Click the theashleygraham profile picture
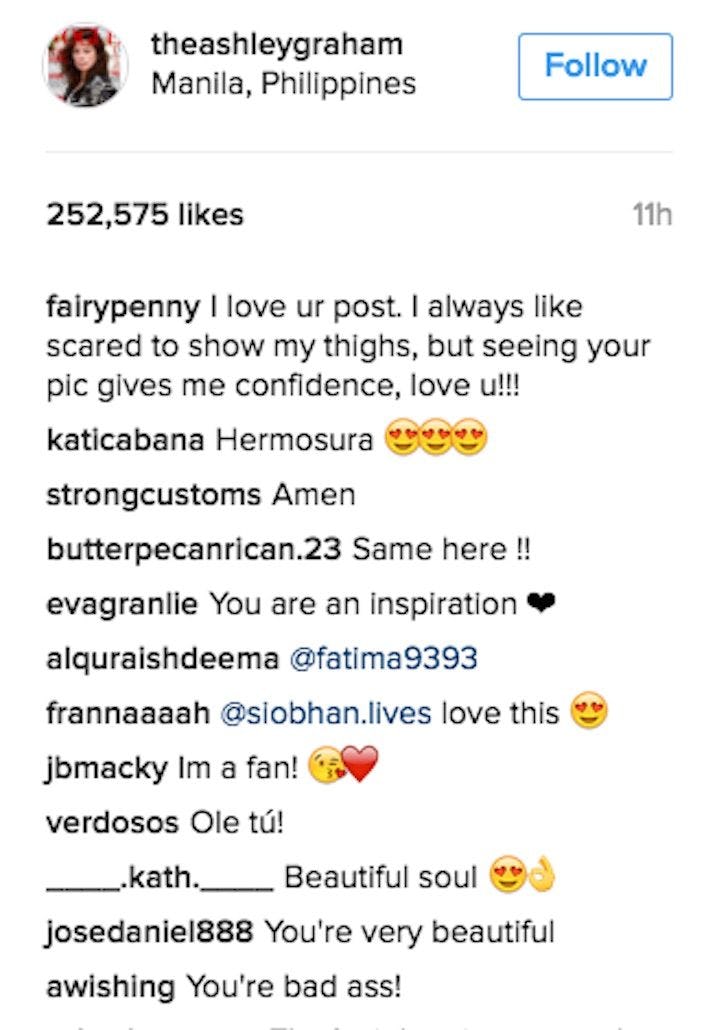Image resolution: width=717 pixels, height=1030 pixels. 85,65
